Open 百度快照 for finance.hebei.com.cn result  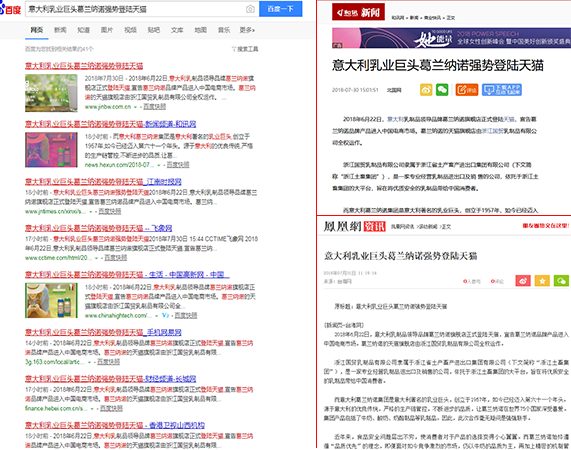tap(111, 409)
